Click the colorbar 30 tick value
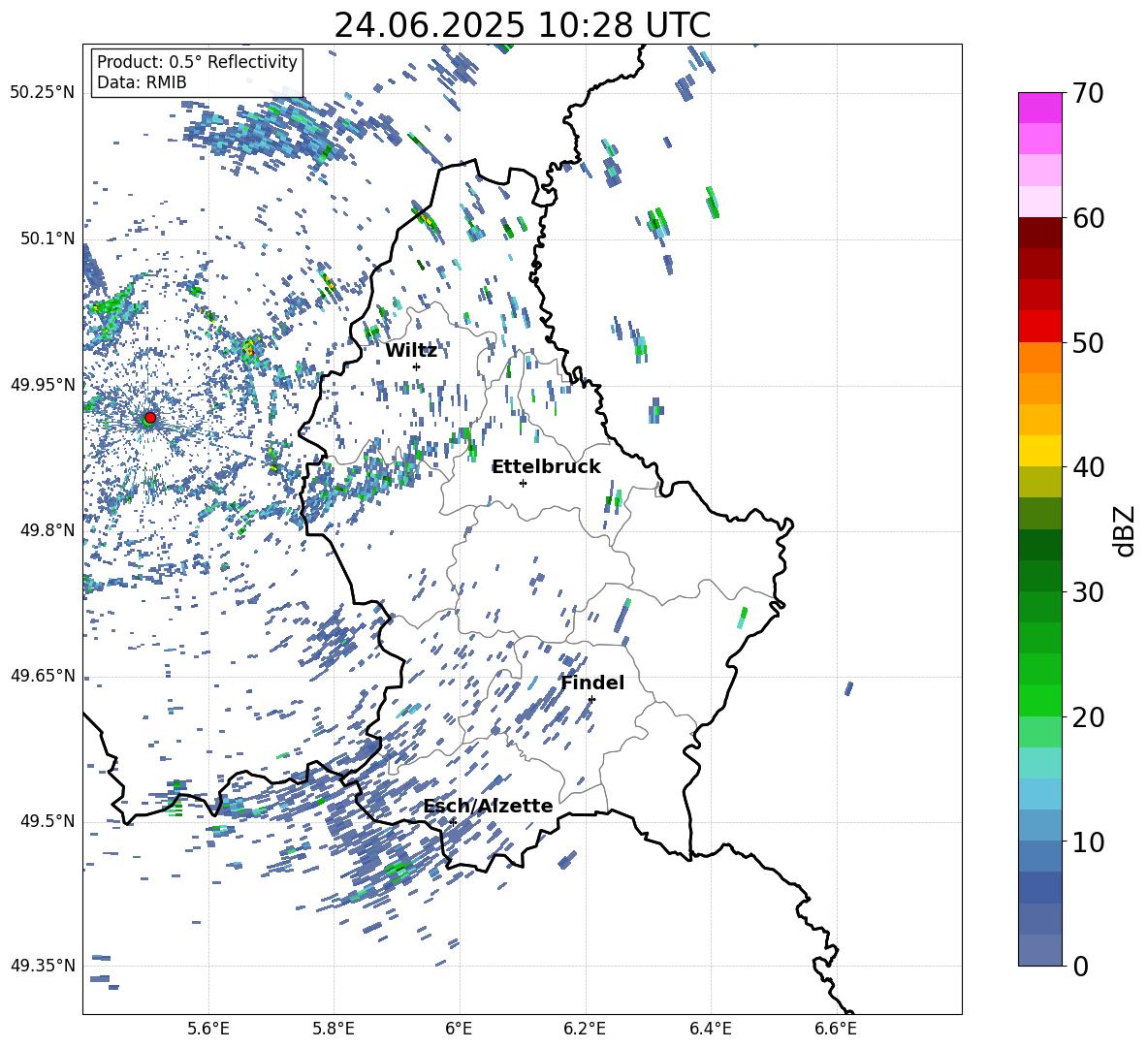This screenshot has height=1048, width=1148. [x=1088, y=592]
